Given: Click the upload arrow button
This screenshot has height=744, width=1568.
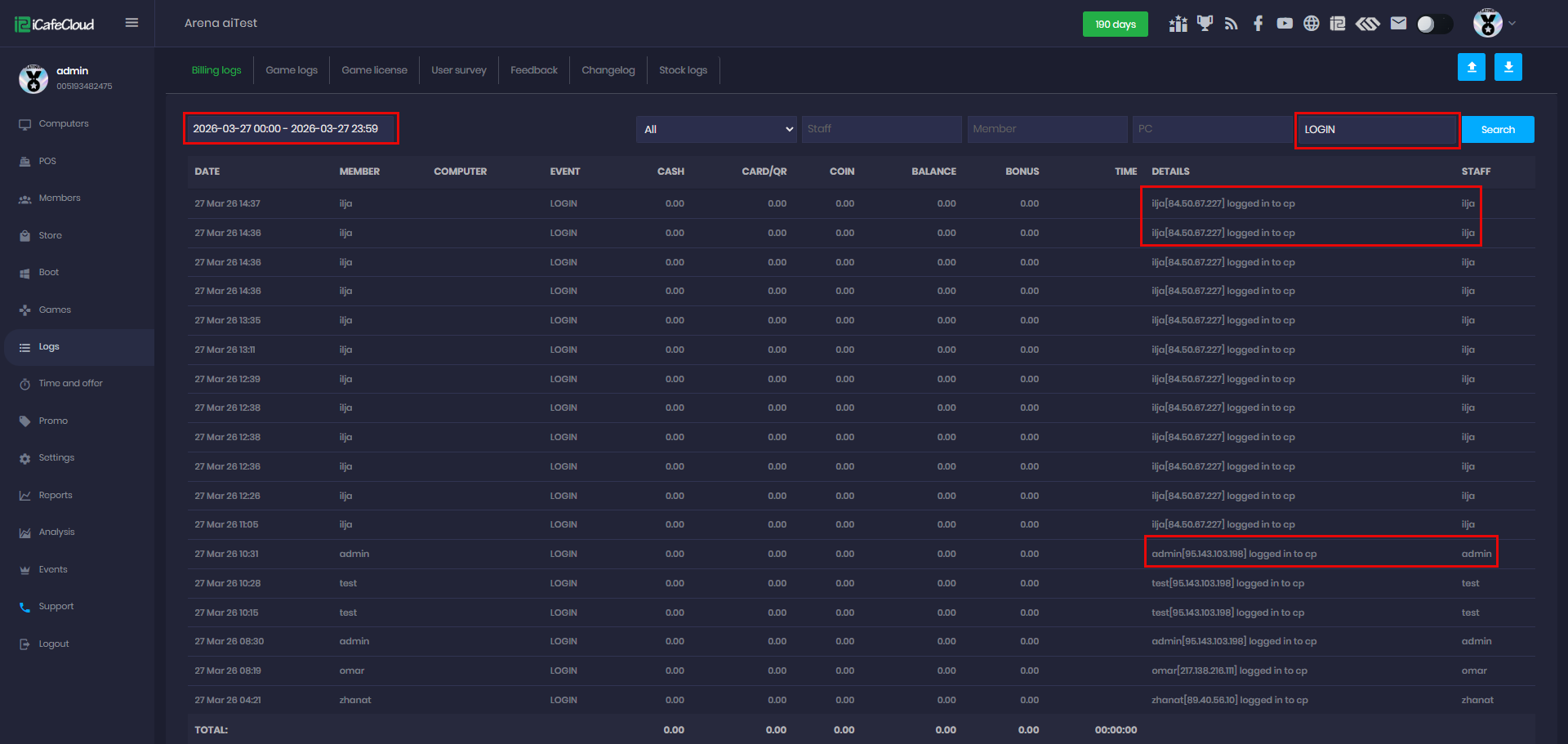Looking at the screenshot, I should [x=1472, y=67].
